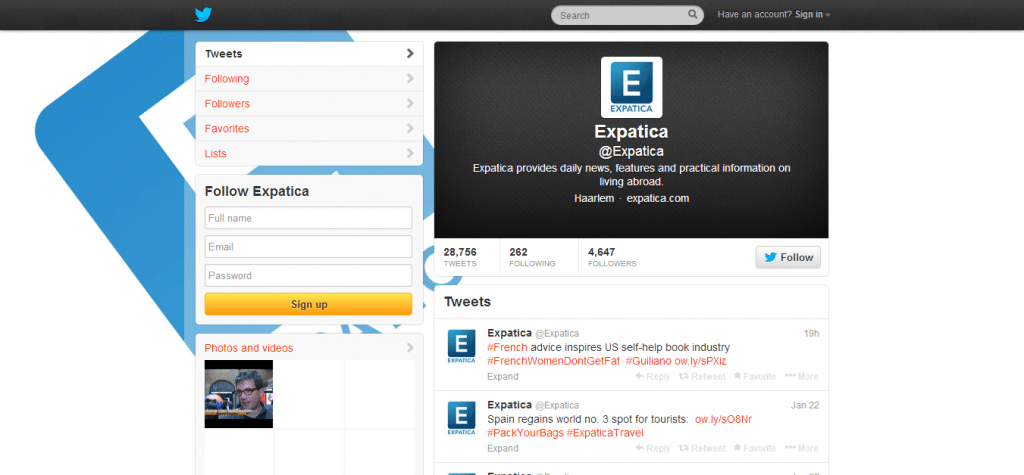The width and height of the screenshot is (1024, 475).
Task: Open the #French hashtag
Action: (x=507, y=347)
